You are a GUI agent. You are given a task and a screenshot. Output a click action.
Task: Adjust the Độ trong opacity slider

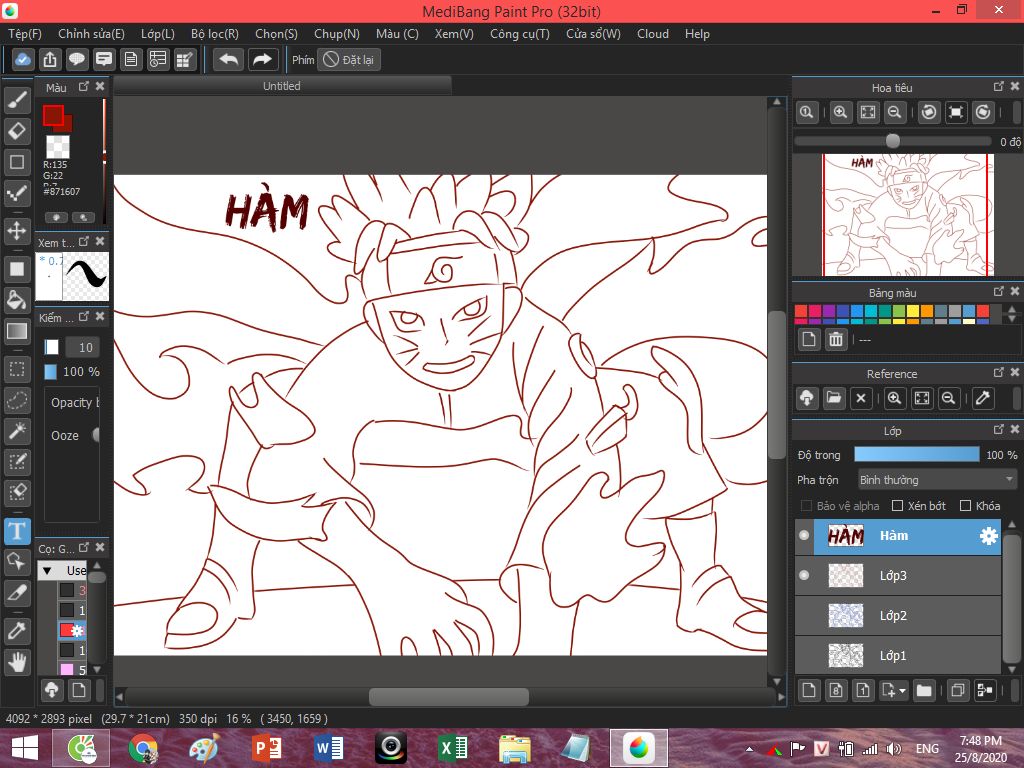pyautogui.click(x=917, y=455)
